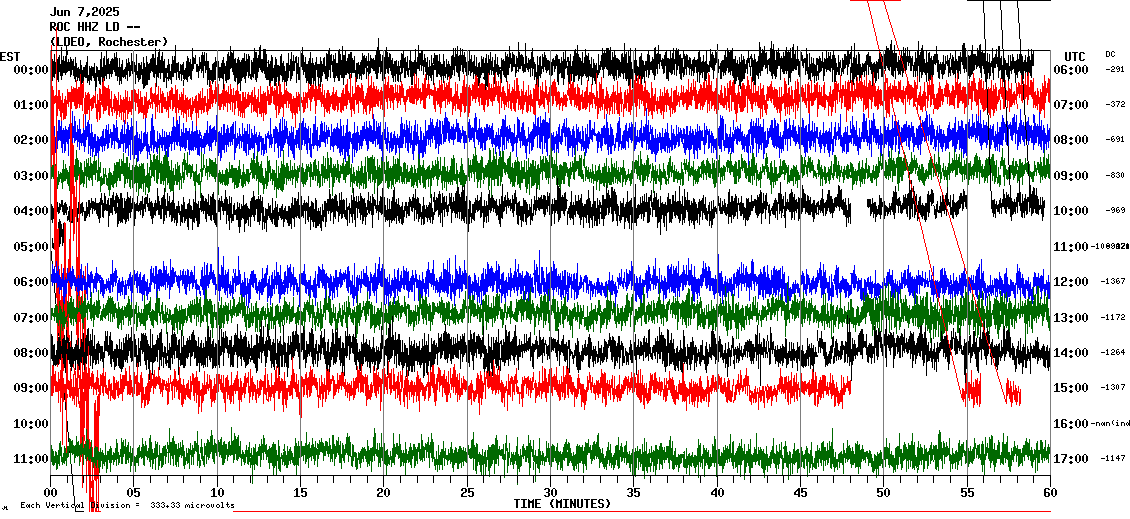
Task: Click the 30 minute tick label
Action: (x=550, y=492)
